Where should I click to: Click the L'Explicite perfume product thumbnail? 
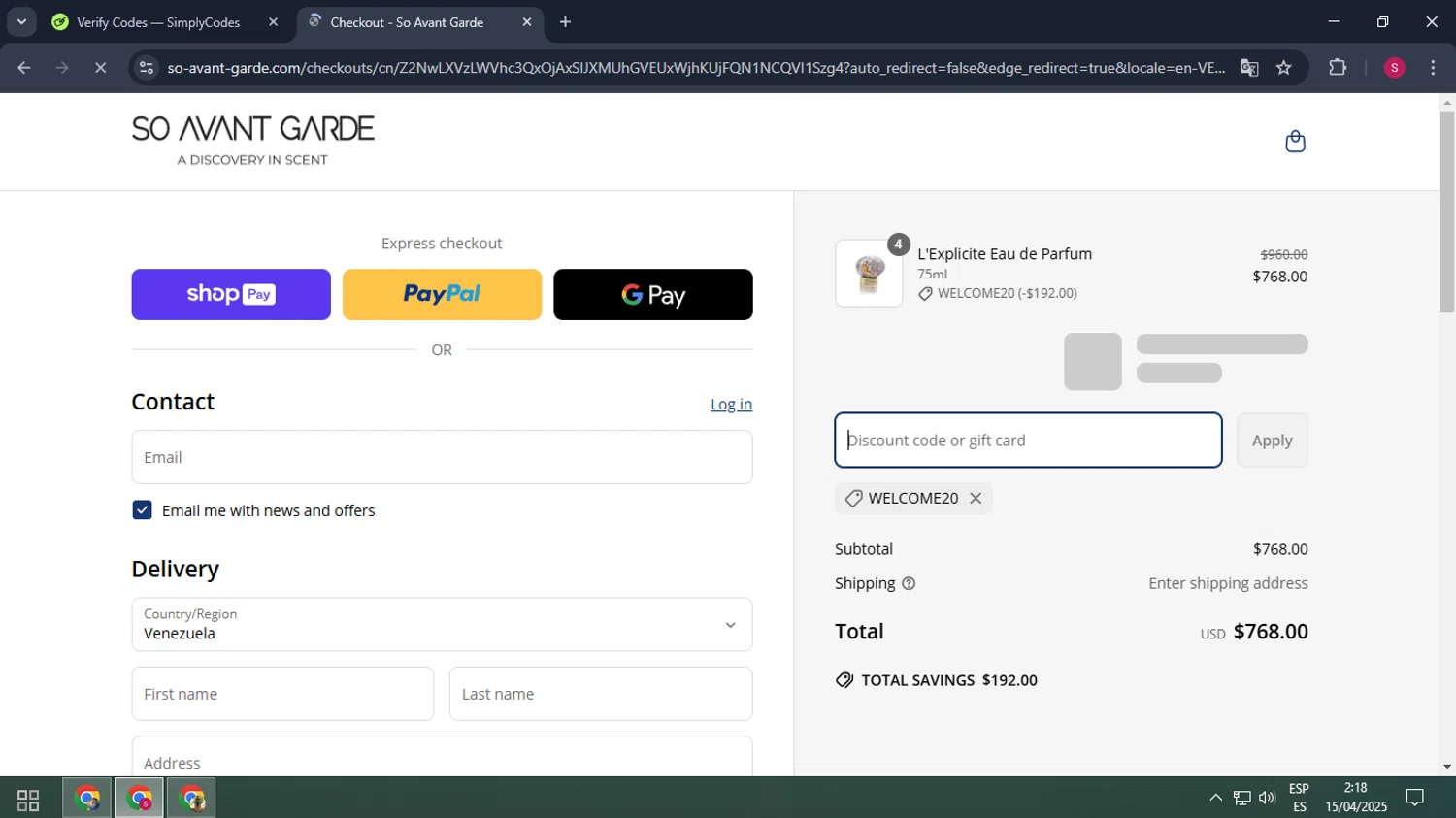pos(869,274)
